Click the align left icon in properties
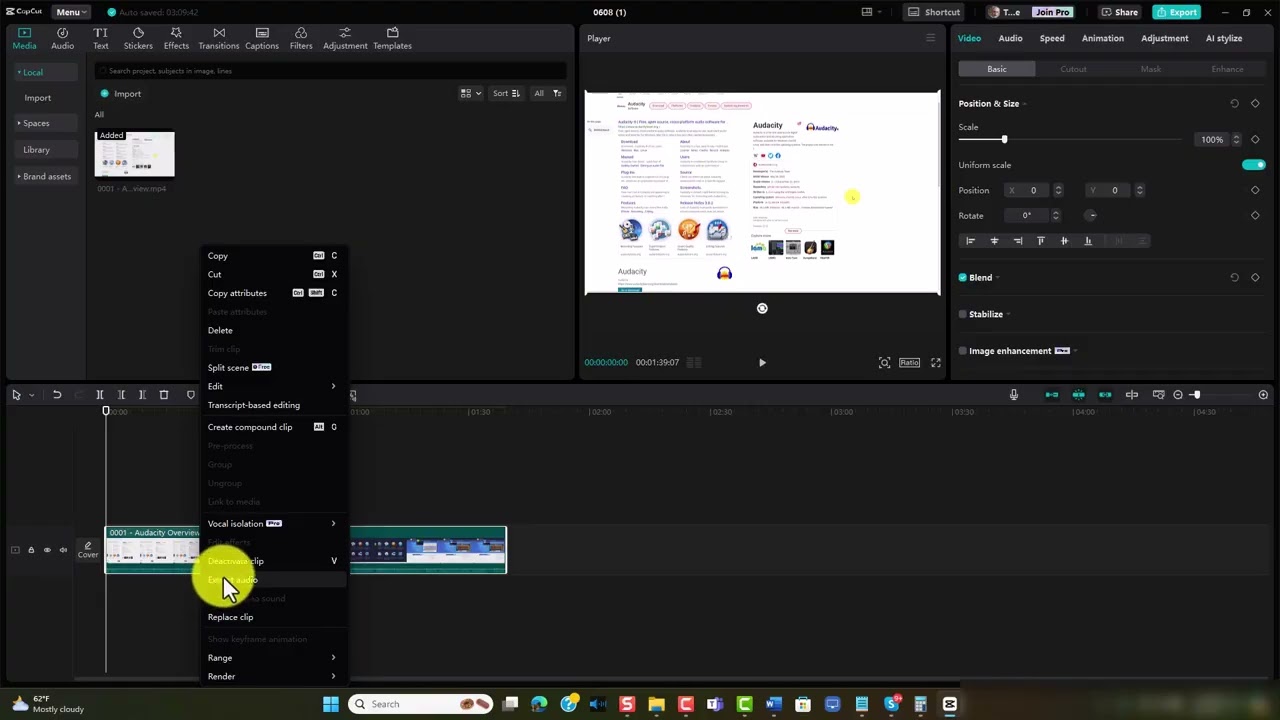This screenshot has height=720, width=1280. (970, 241)
